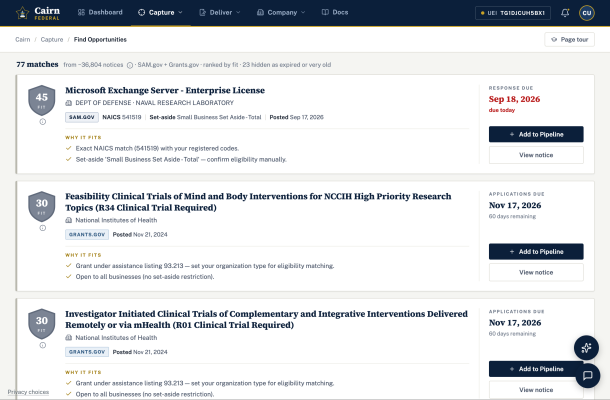The height and width of the screenshot is (400, 610).
Task: View notice for Investigator Initiated Clinical Trials
Action: click(x=536, y=390)
